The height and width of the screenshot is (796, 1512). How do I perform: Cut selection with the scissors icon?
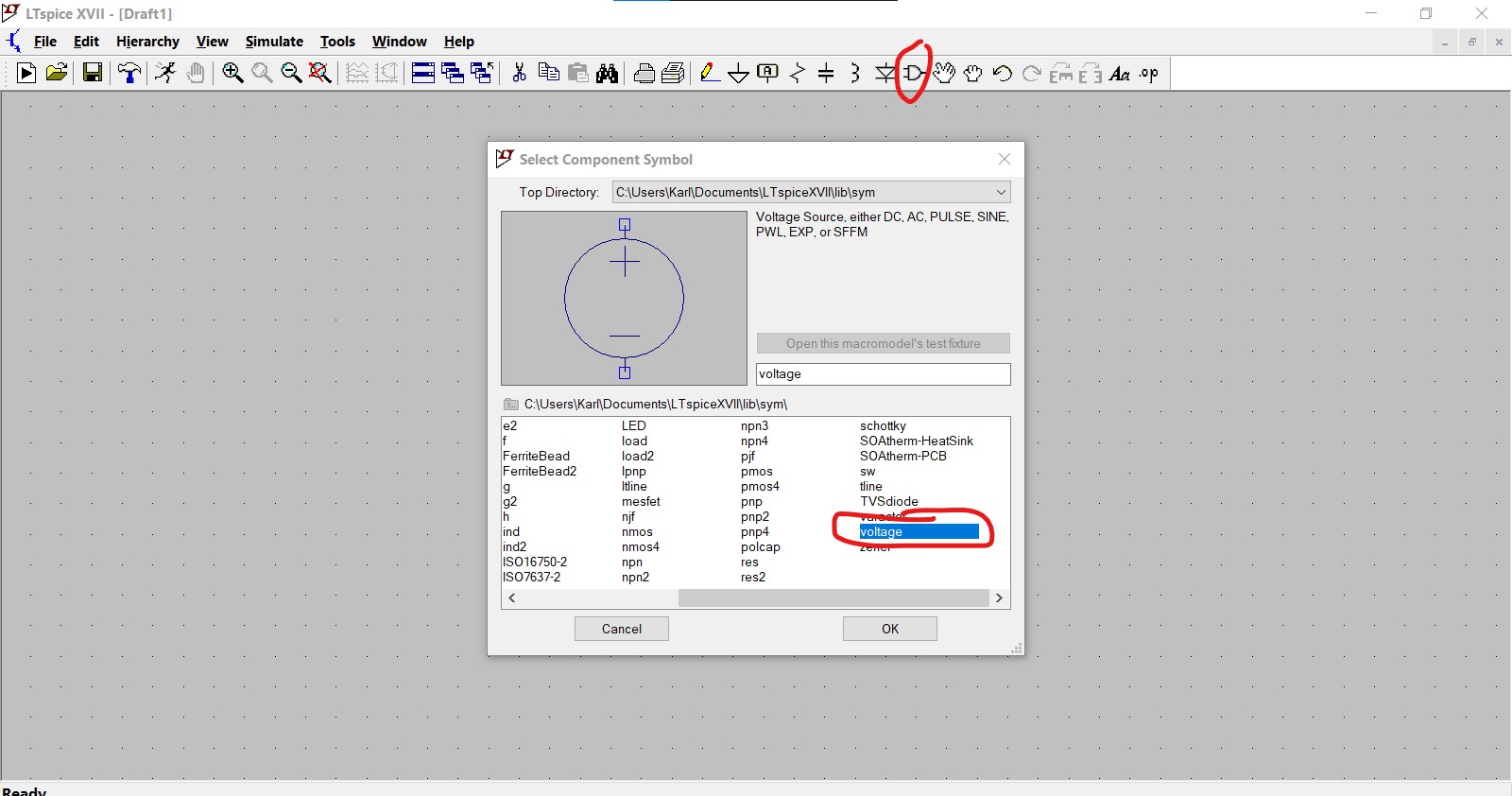519,73
